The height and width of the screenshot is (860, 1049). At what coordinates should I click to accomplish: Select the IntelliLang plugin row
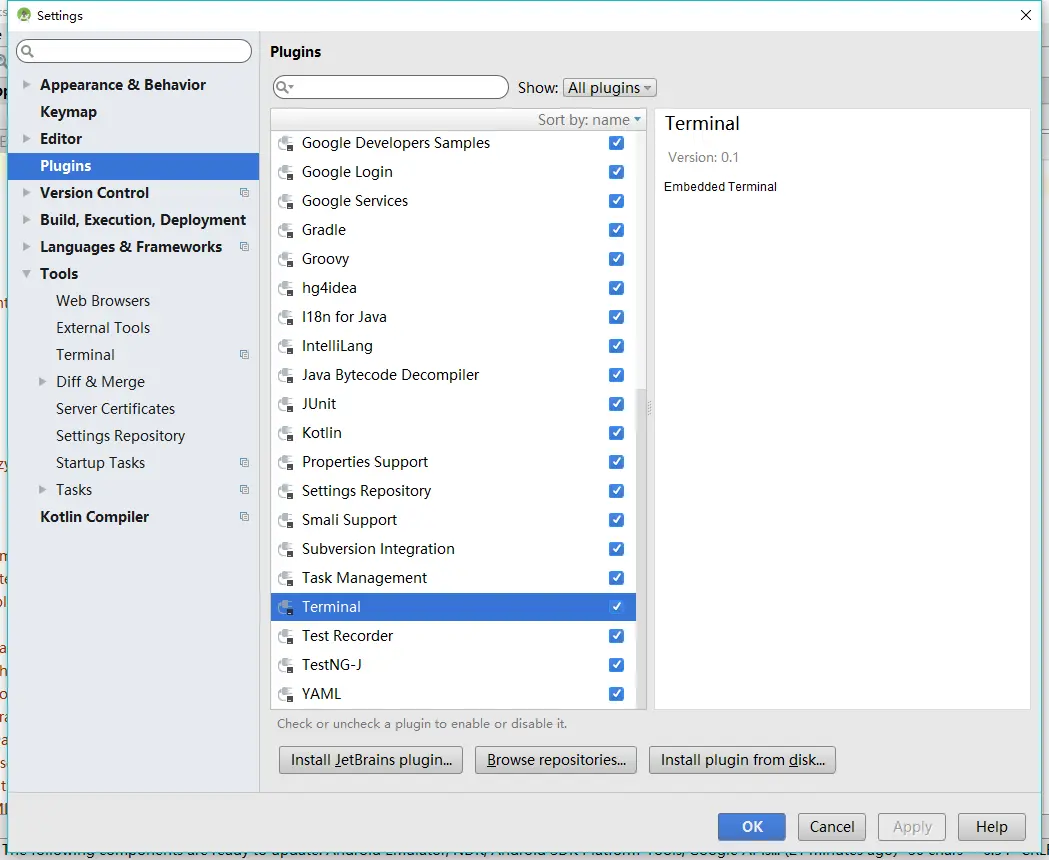click(453, 346)
